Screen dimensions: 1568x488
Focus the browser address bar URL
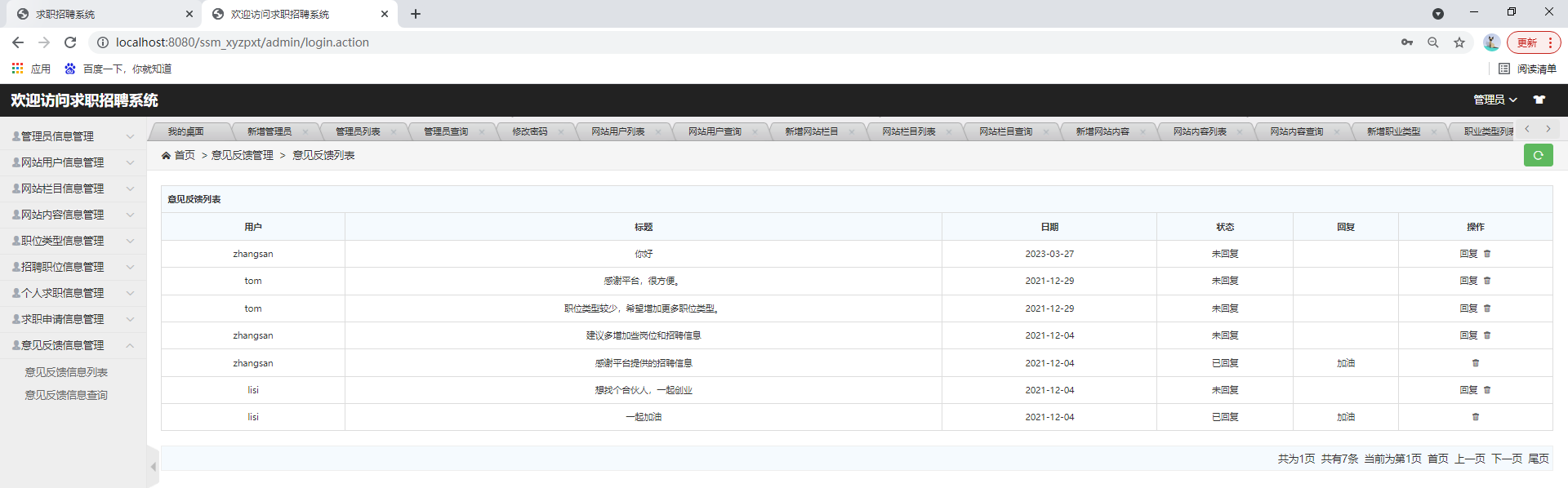243,42
